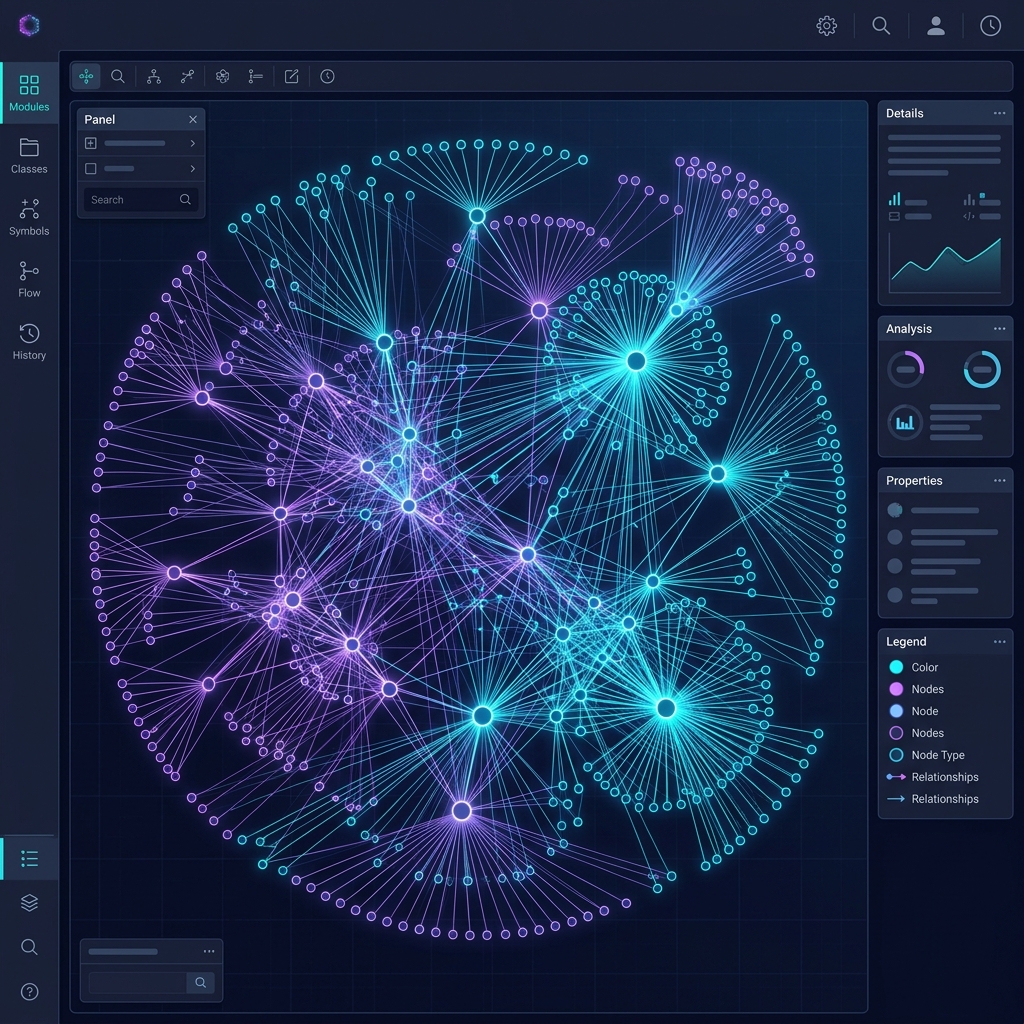Screen dimensions: 1024x1024
Task: Click the plus box in Panel's first row
Action: coord(91,143)
